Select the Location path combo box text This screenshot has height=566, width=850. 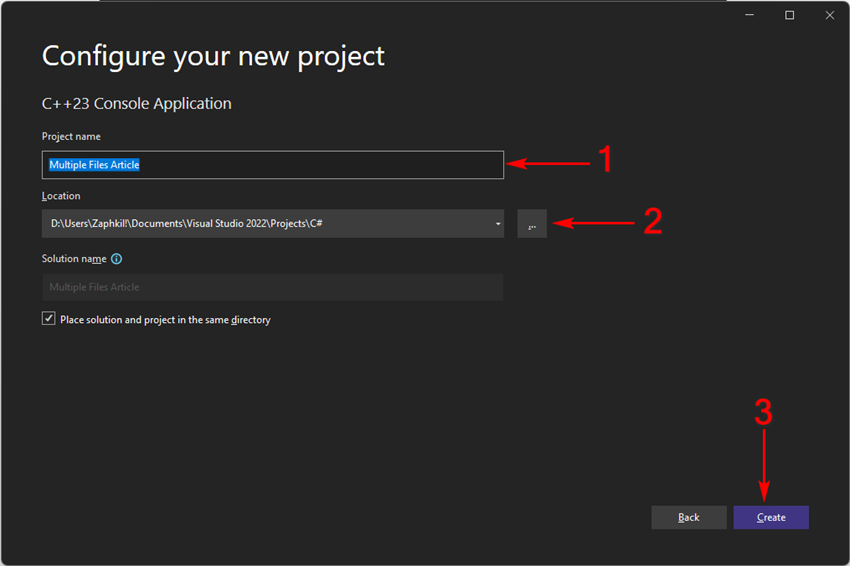[186, 223]
